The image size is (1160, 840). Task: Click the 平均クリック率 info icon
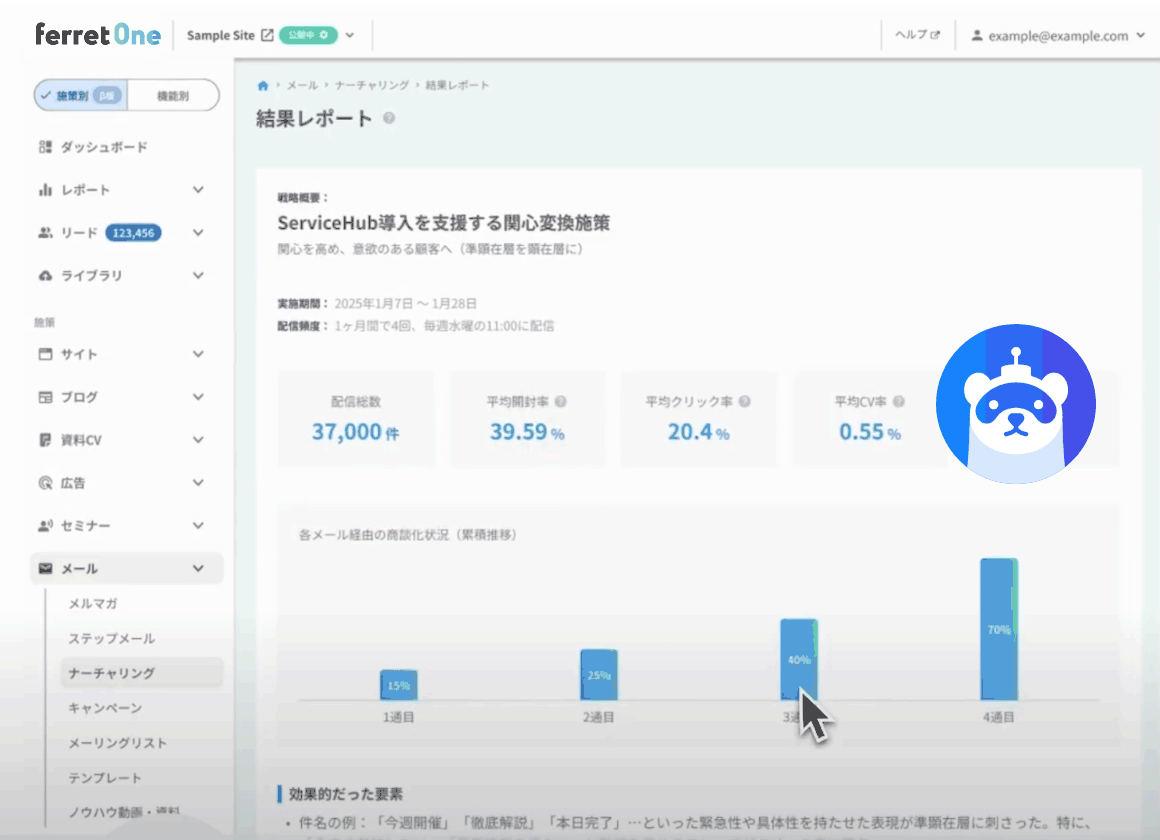[745, 401]
